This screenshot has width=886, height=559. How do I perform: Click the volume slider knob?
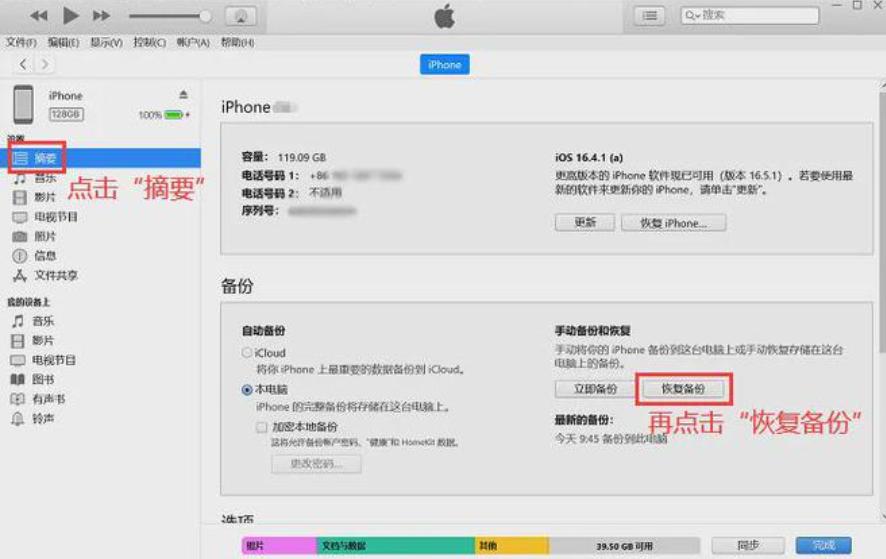206,16
